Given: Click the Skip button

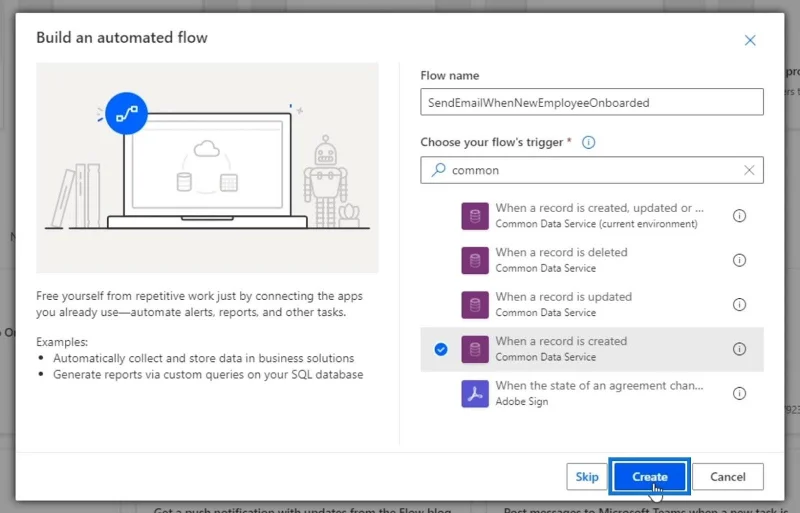Looking at the screenshot, I should (x=587, y=476).
